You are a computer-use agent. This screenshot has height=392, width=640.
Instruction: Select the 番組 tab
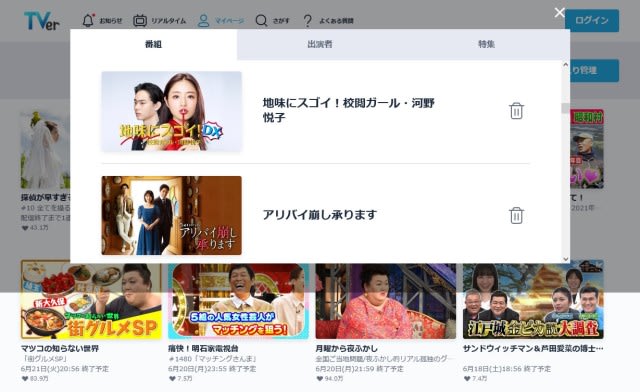[153, 44]
